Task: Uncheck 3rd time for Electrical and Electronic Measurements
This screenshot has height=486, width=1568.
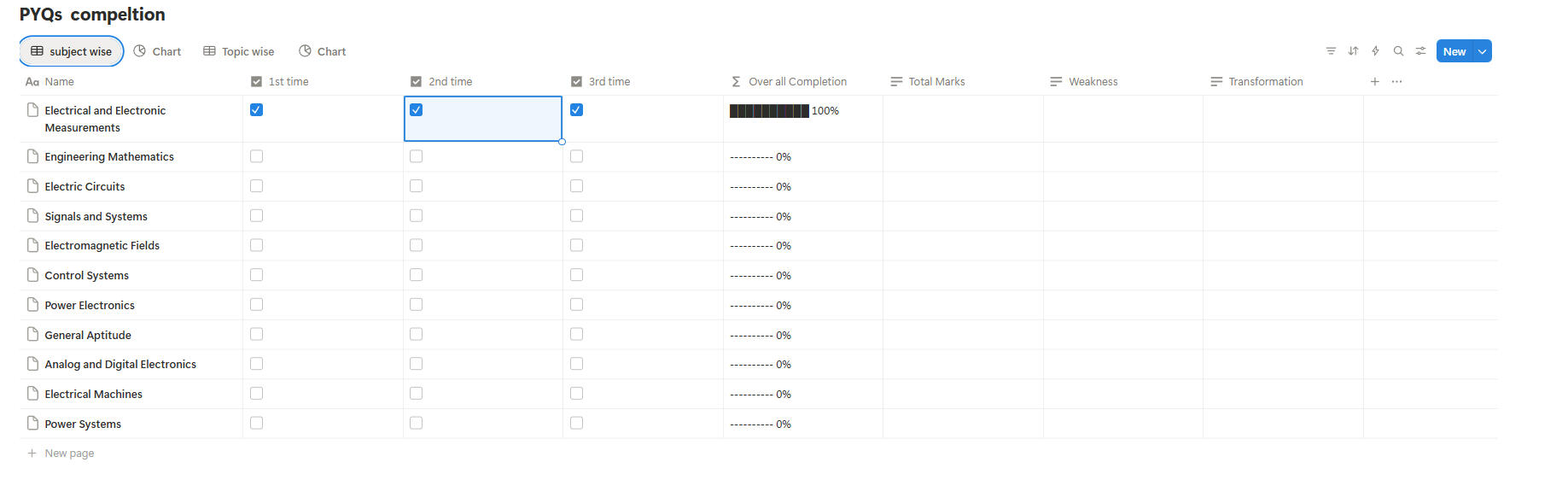Action: coord(576,110)
